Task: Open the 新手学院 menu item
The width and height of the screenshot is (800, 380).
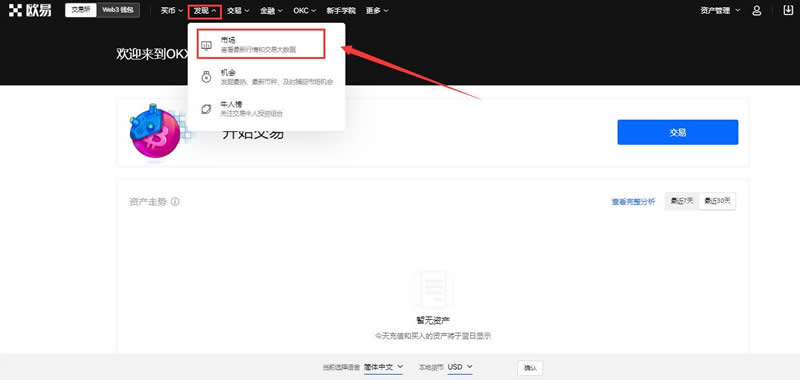Action: pyautogui.click(x=341, y=10)
